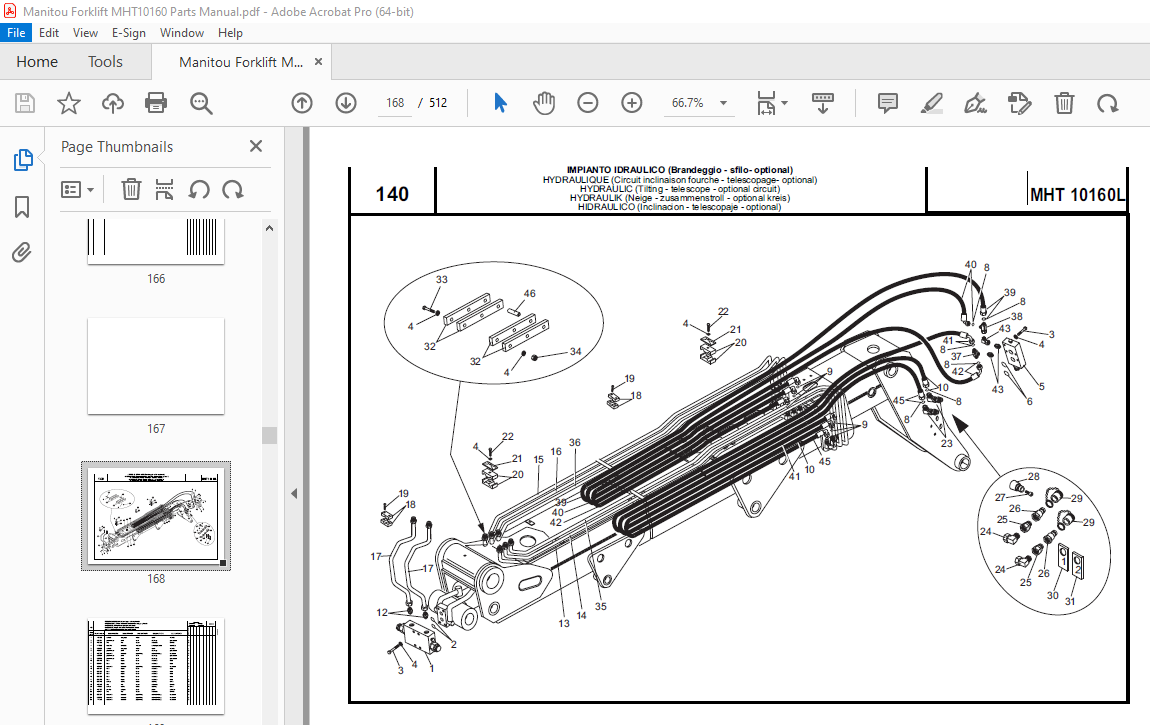Go to the next page

coord(346,103)
